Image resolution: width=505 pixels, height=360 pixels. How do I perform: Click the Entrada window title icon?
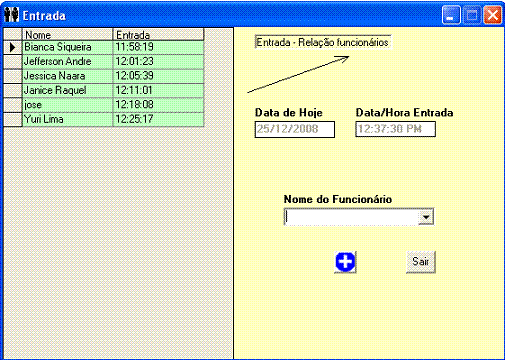point(11,15)
